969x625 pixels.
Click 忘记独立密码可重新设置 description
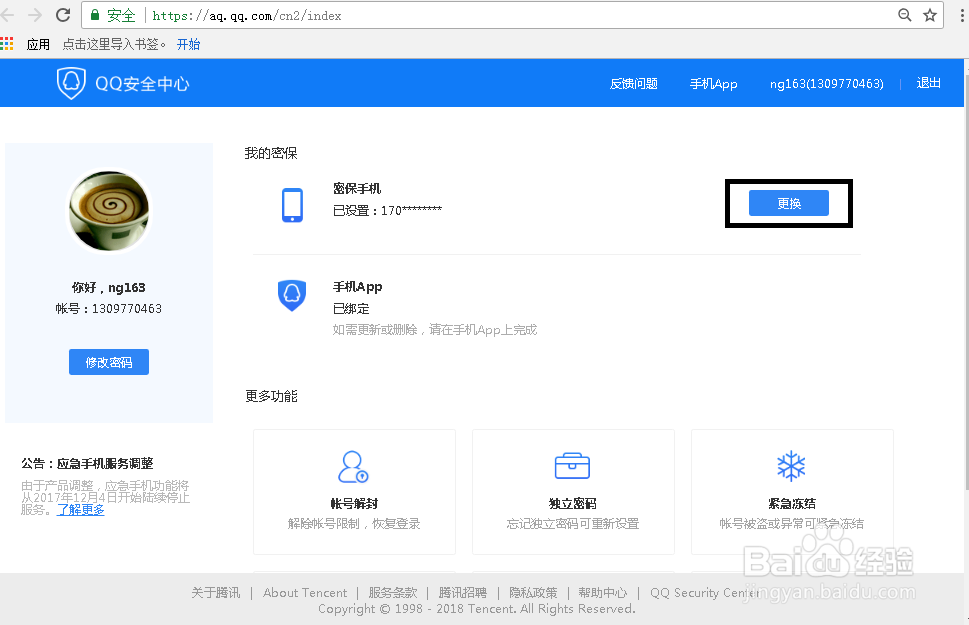click(573, 524)
